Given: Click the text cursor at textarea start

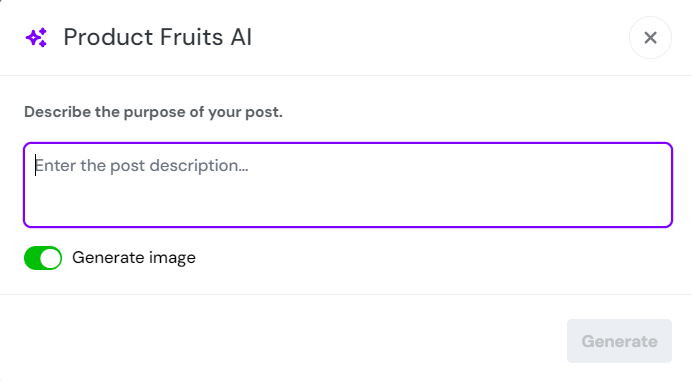Looking at the screenshot, I should click(x=35, y=165).
